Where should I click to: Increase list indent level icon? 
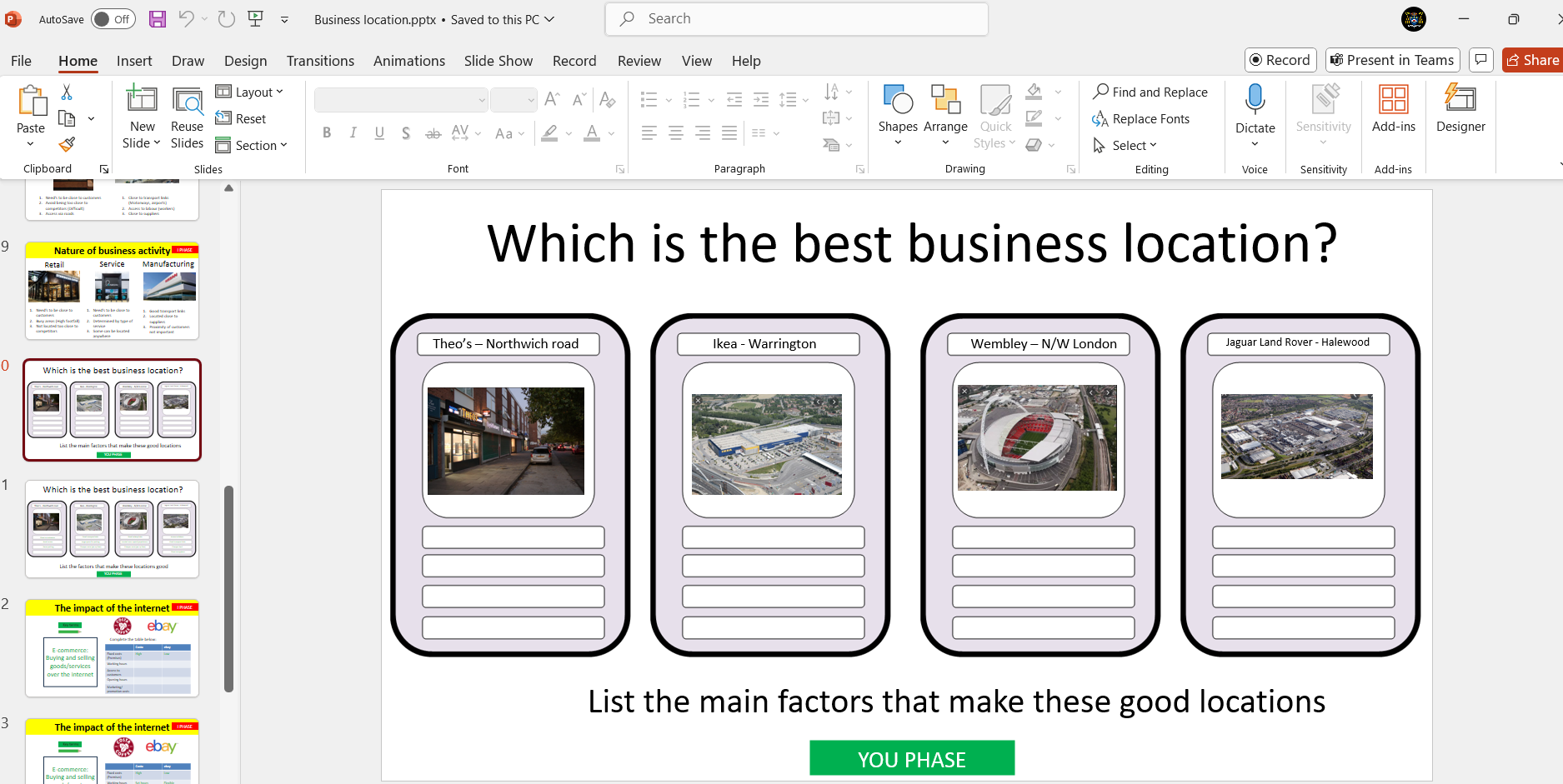coord(761,100)
